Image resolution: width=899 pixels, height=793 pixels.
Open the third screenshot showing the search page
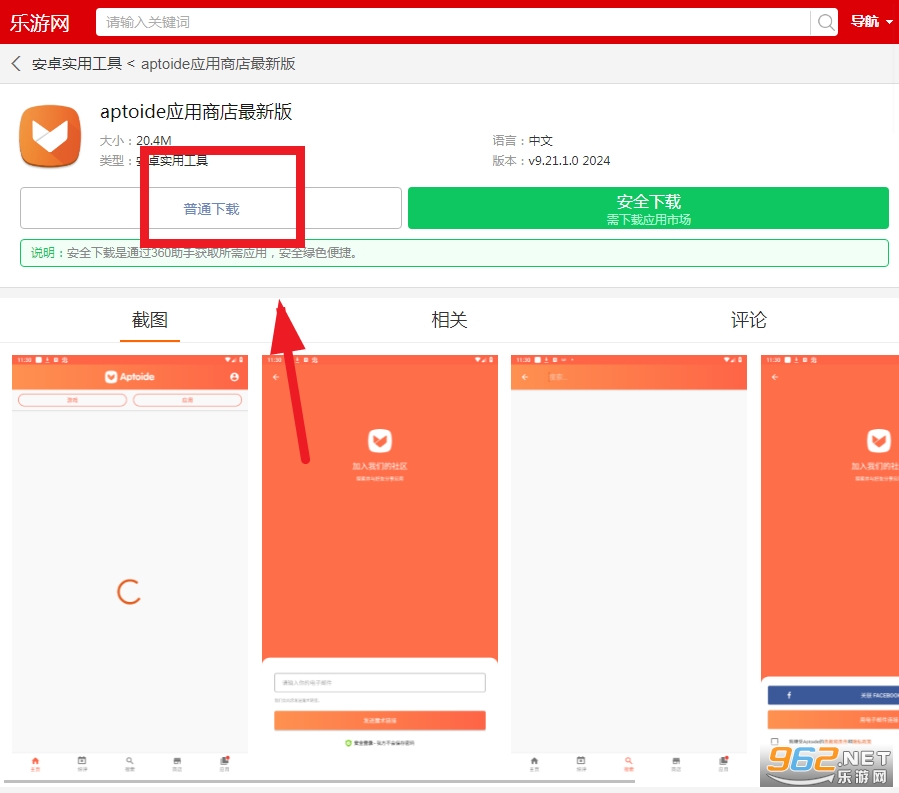pyautogui.click(x=629, y=564)
